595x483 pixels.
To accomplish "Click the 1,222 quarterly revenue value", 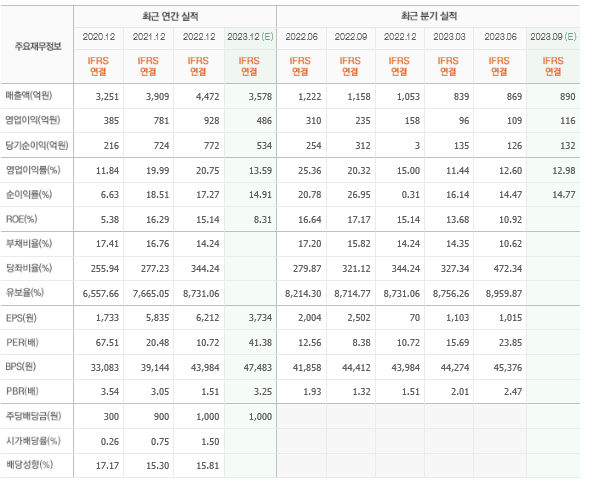I will tap(310, 97).
